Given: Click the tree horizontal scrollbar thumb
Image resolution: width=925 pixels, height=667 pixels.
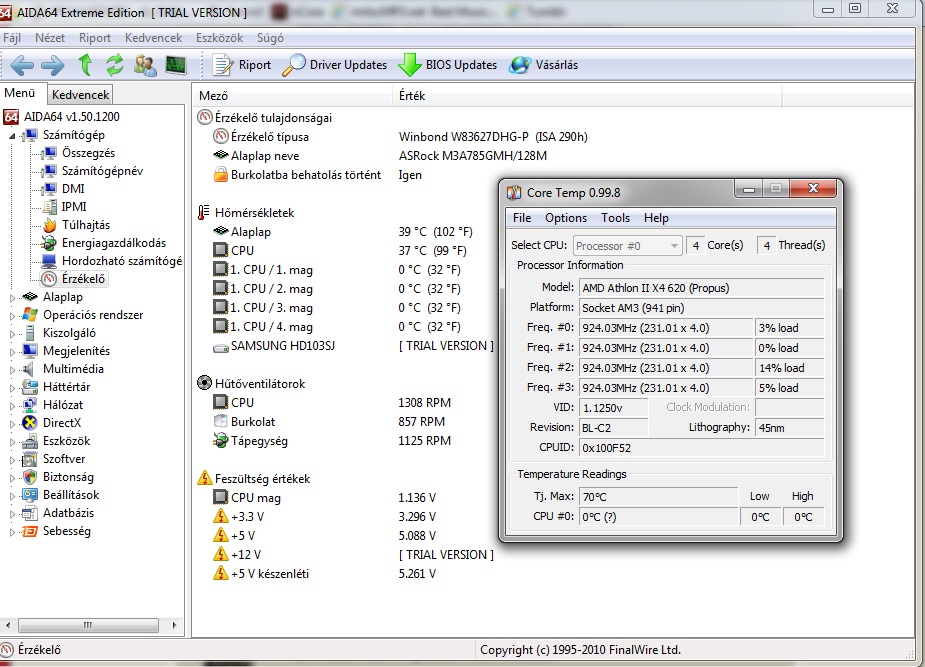Looking at the screenshot, I should tap(88, 625).
